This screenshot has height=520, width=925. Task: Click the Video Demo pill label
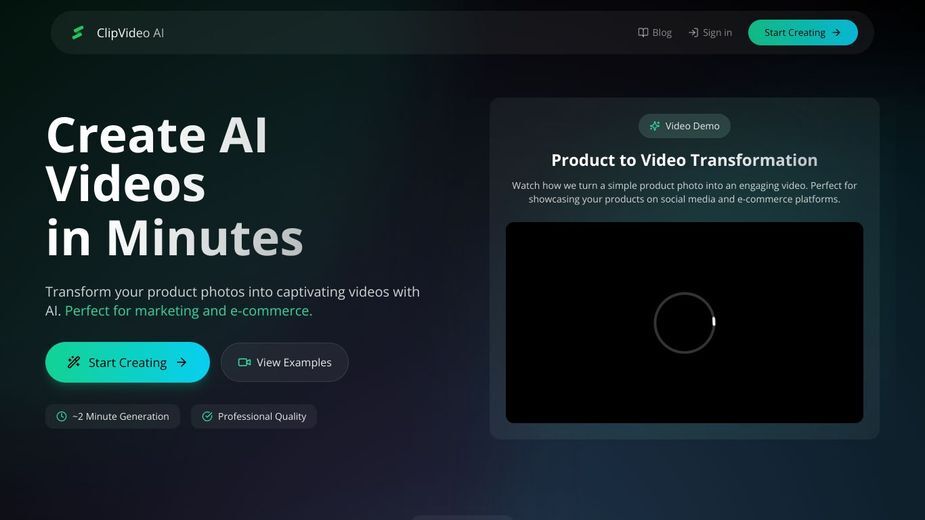pos(684,126)
